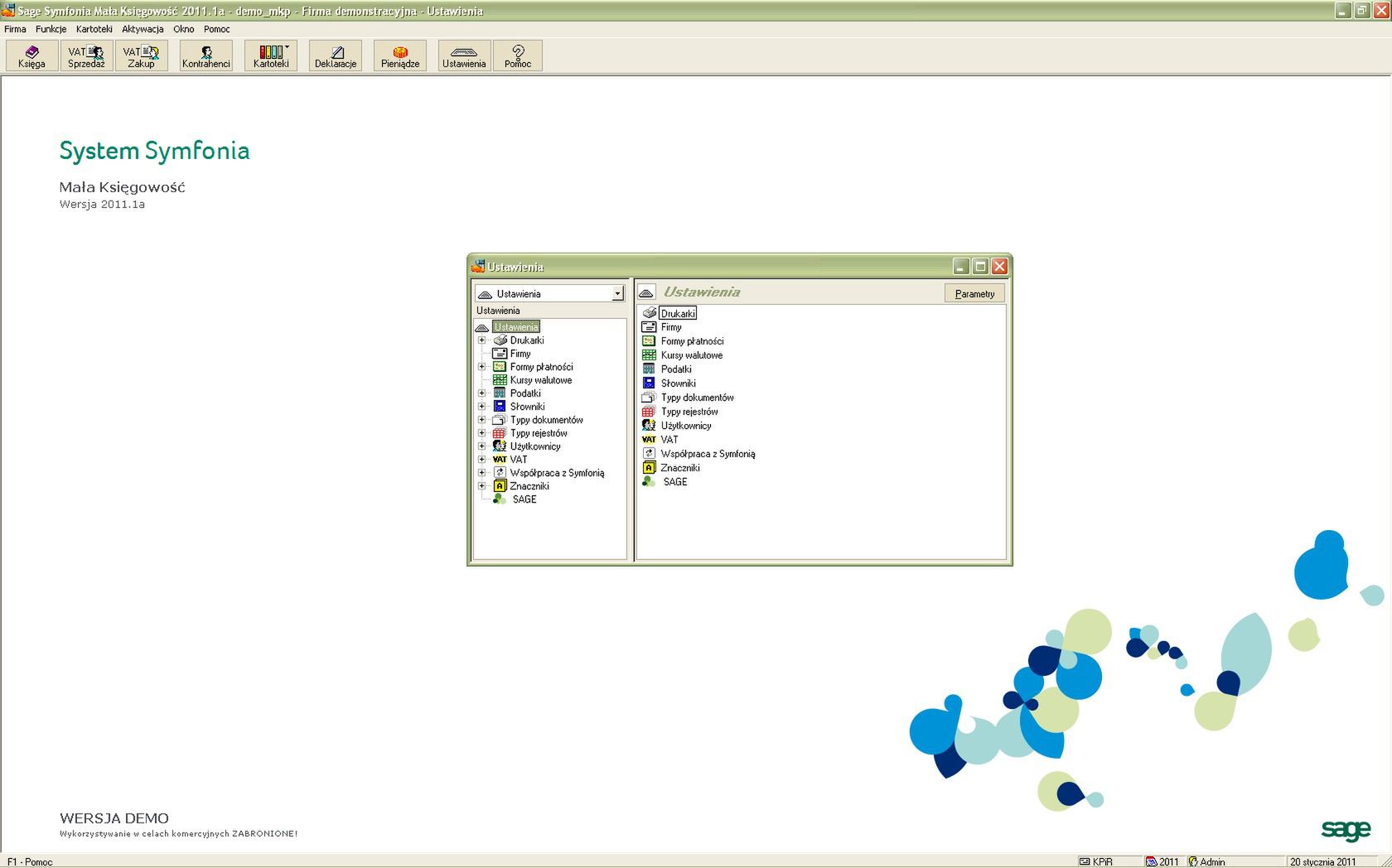Select Znaczniki icon in right list
Viewport: 1392px width, 868px height.
[650, 468]
